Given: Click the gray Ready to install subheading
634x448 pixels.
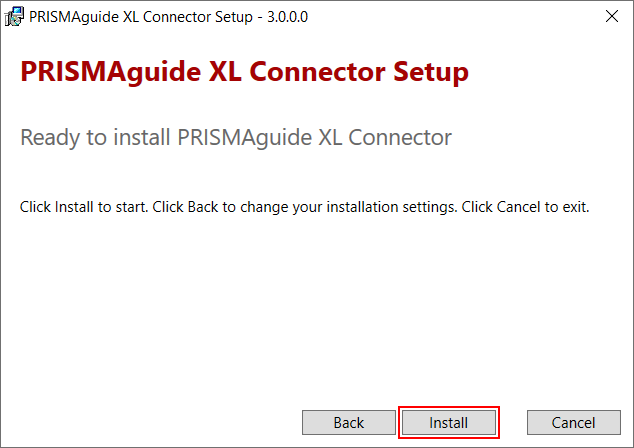Looking at the screenshot, I should point(236,137).
